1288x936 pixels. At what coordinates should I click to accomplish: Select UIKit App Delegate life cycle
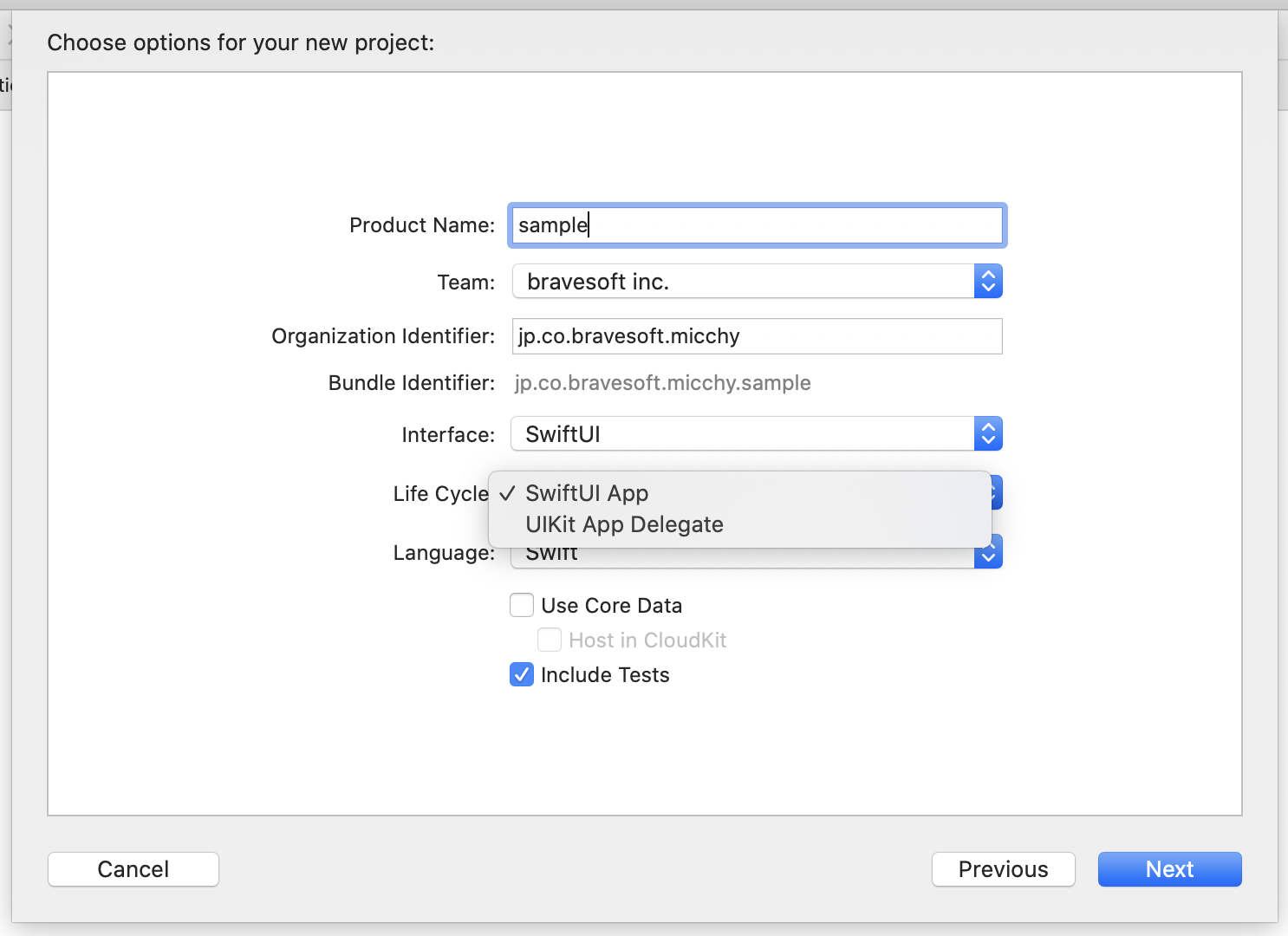[x=624, y=524]
